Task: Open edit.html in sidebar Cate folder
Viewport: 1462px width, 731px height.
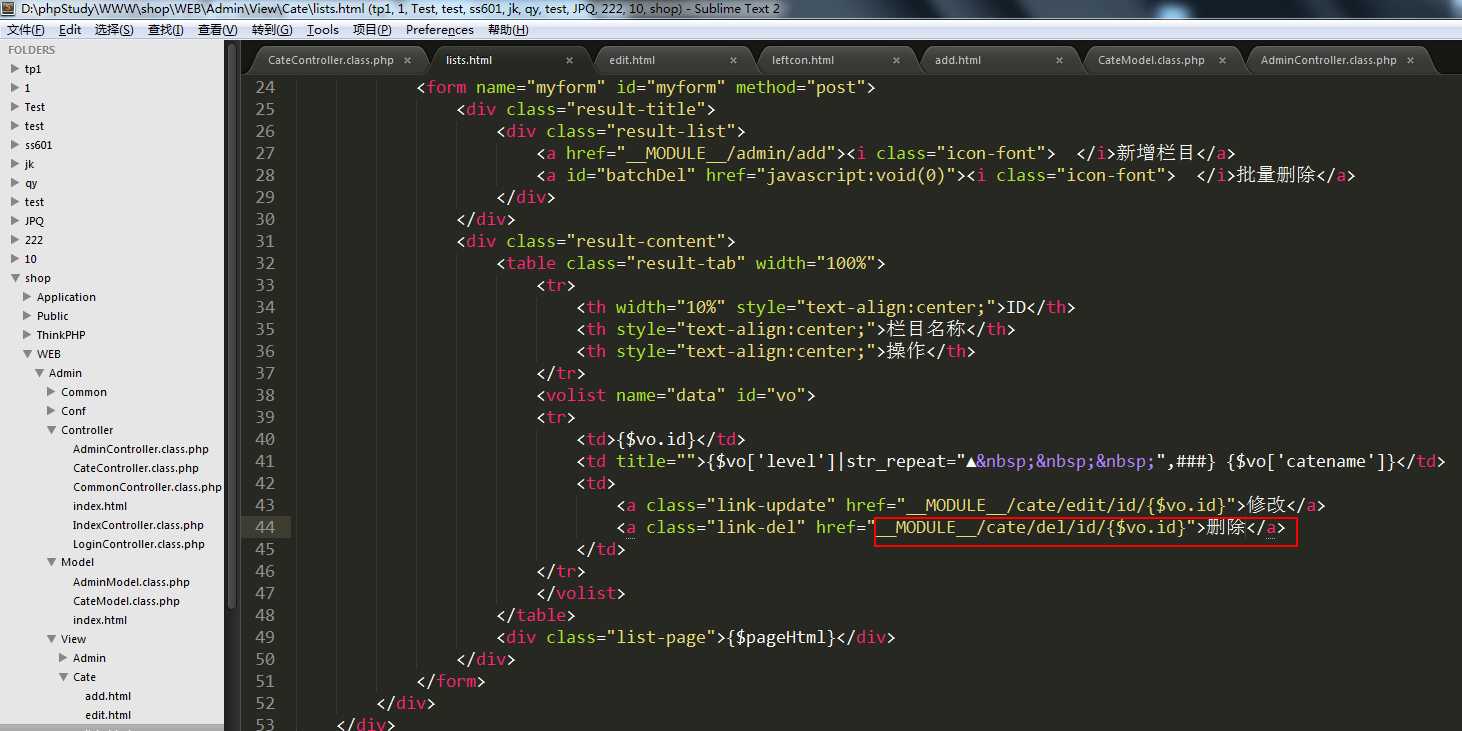Action: coord(108,715)
